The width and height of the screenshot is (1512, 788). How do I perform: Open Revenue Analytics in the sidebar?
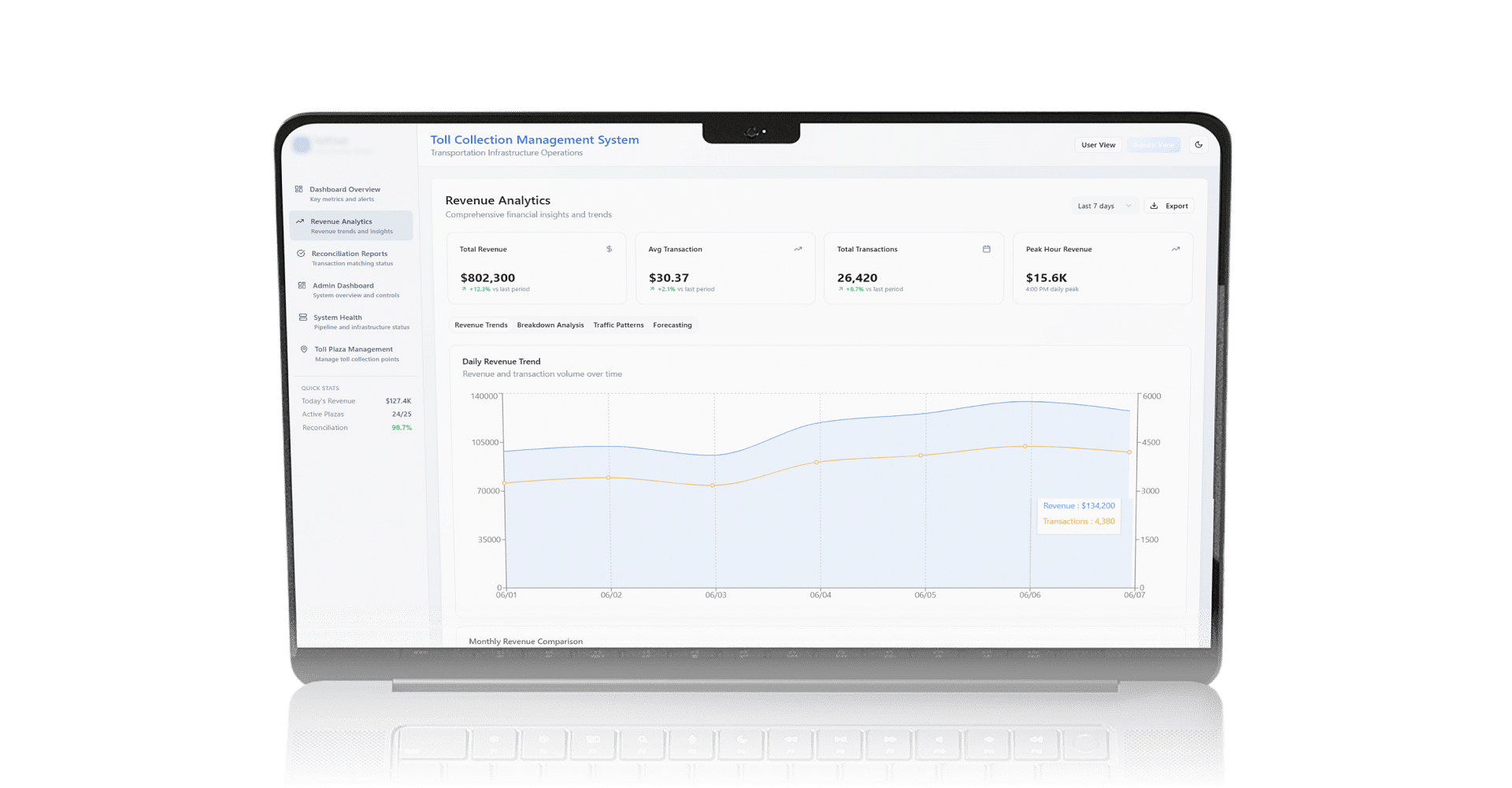[351, 225]
